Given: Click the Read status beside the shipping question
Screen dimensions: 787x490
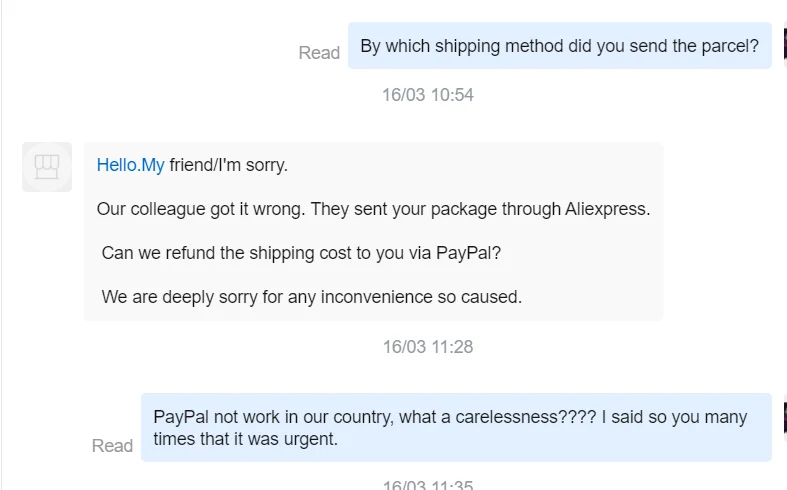Looking at the screenshot, I should pos(319,53).
